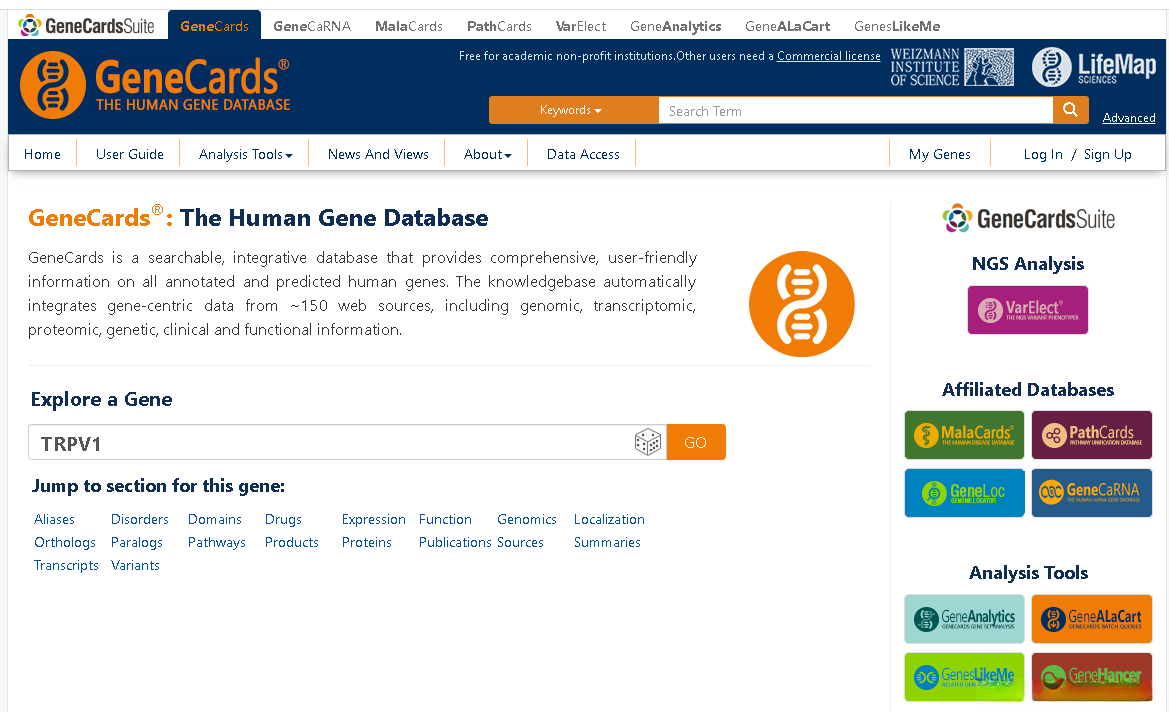Switch to the GeneCaRNA suite tab
This screenshot has width=1169, height=712.
coord(312,26)
